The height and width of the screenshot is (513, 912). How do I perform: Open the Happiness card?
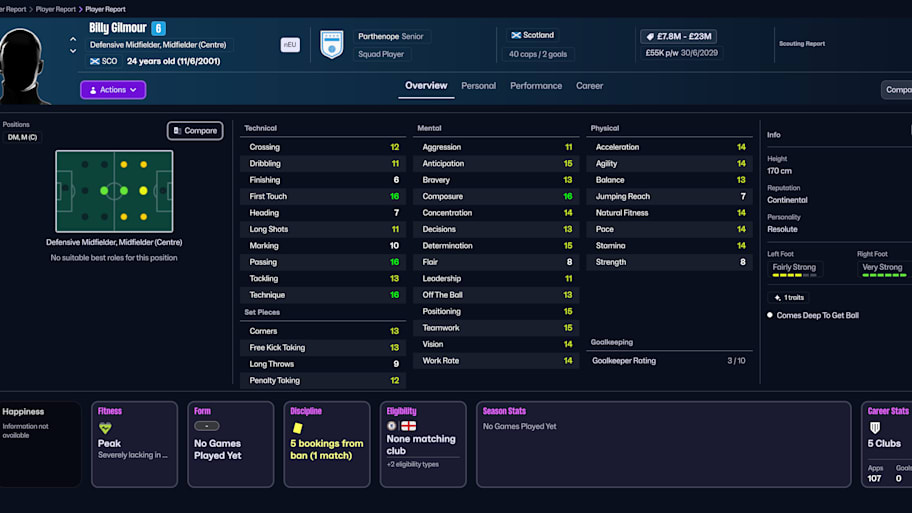point(40,444)
